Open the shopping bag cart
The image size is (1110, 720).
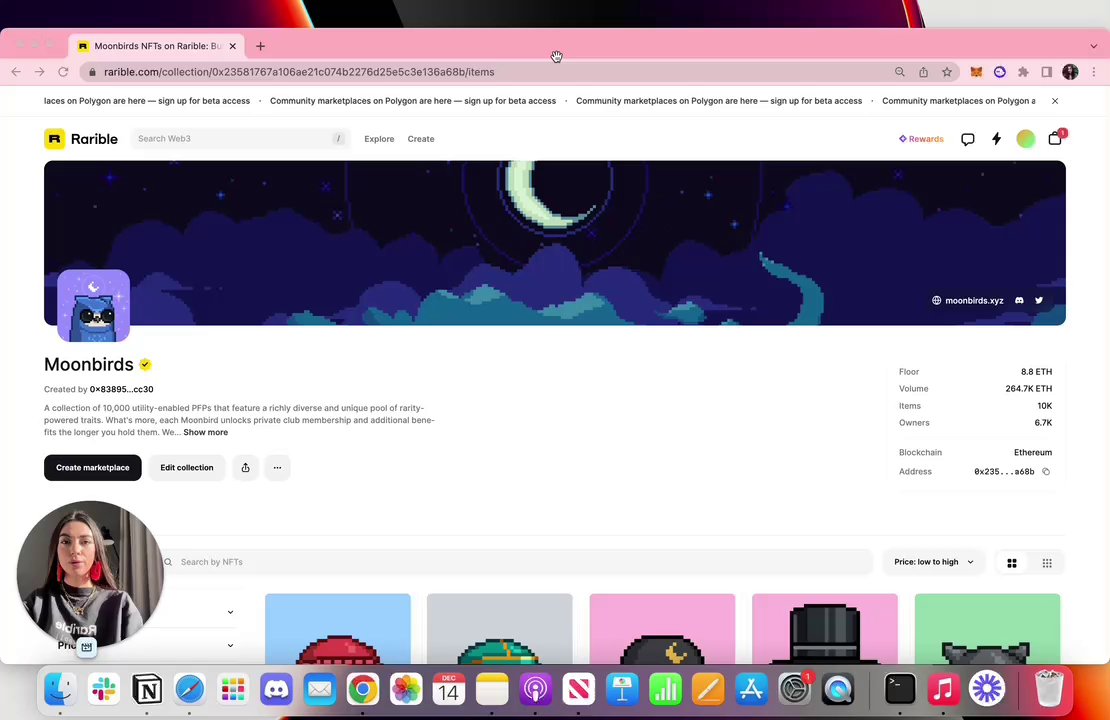1055,138
